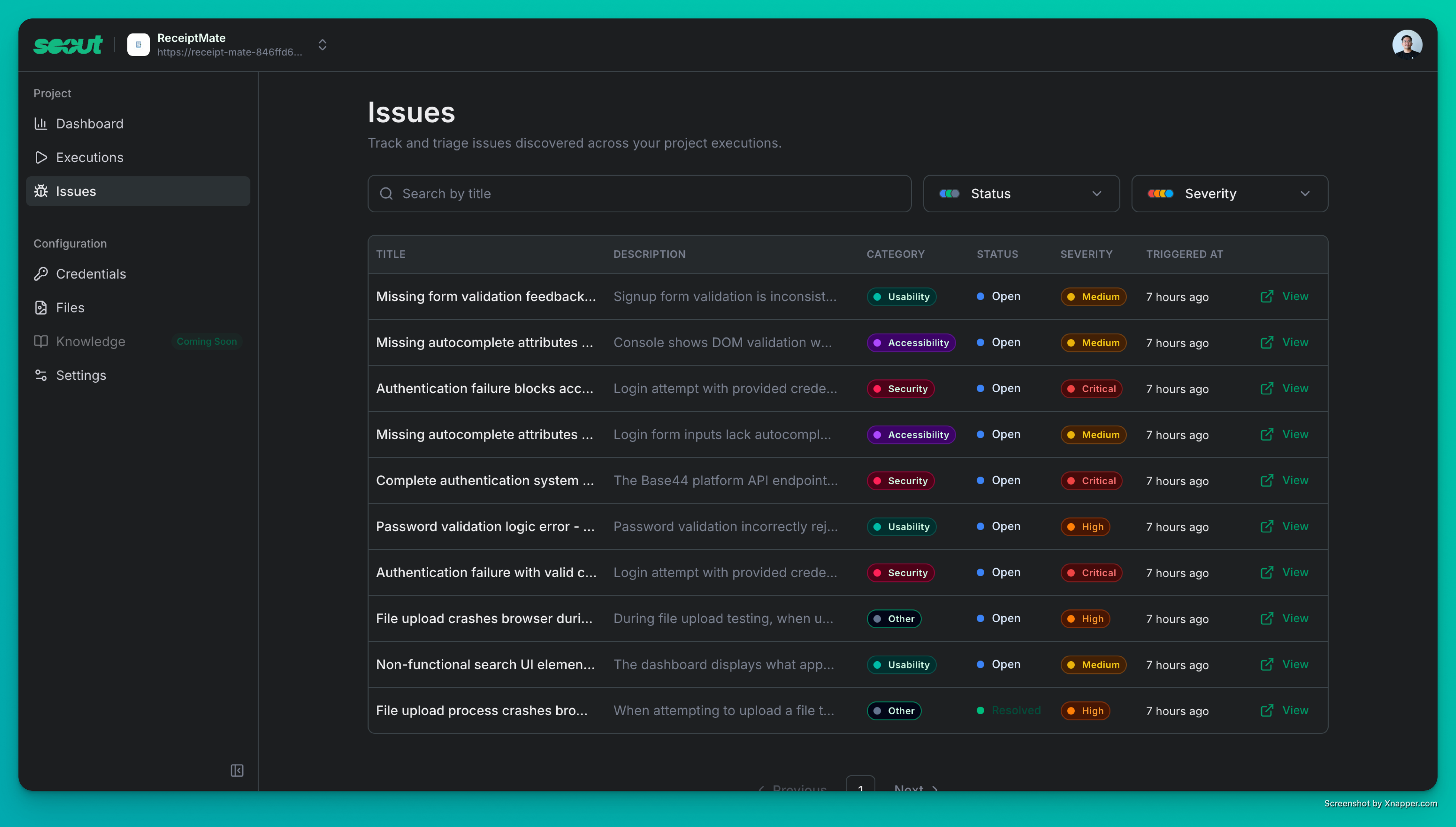The width and height of the screenshot is (1456, 827).
Task: Click the external-link icon beside first View link
Action: click(x=1267, y=296)
